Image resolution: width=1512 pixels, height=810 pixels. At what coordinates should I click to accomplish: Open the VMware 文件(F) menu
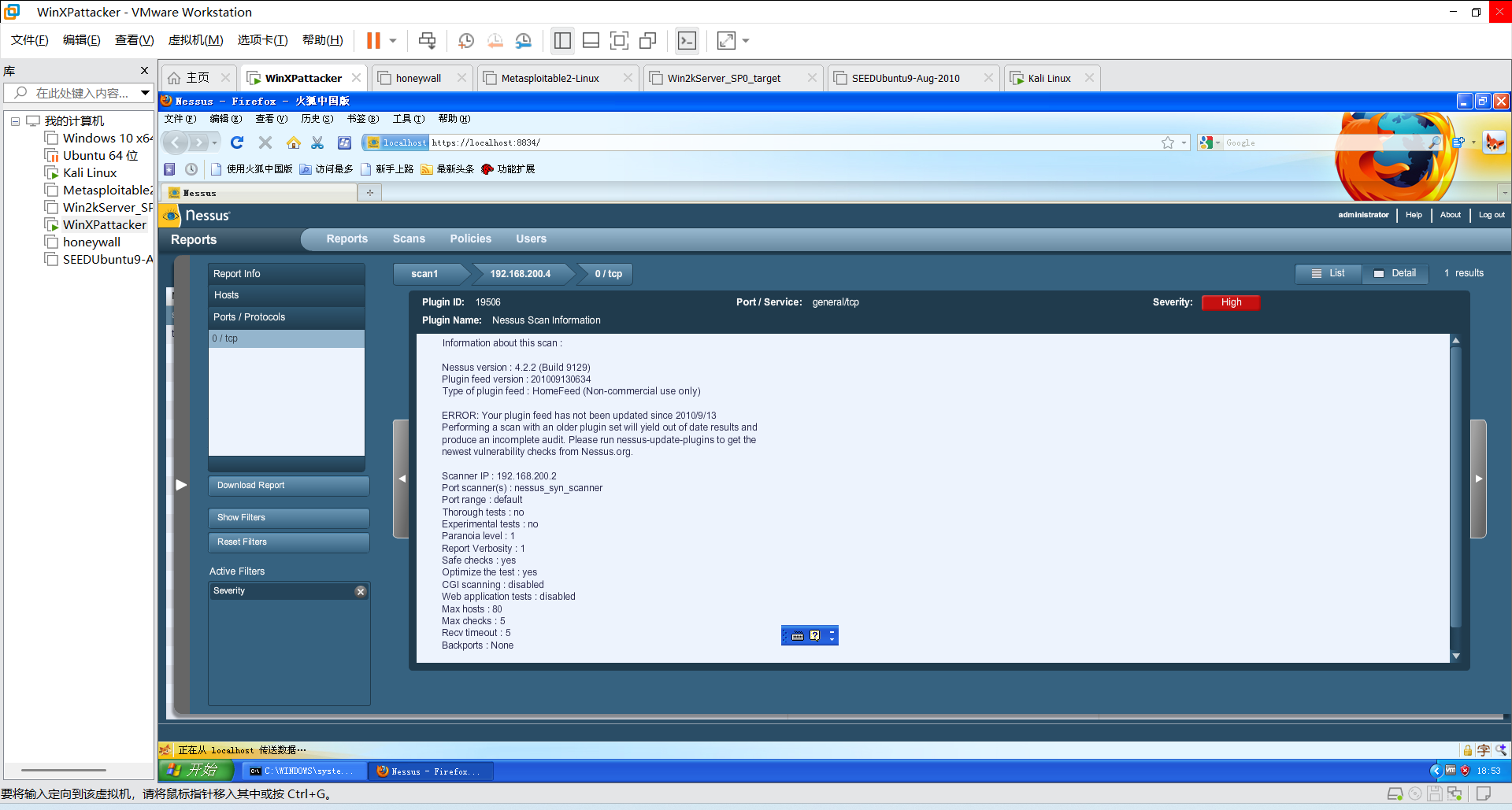(x=30, y=40)
